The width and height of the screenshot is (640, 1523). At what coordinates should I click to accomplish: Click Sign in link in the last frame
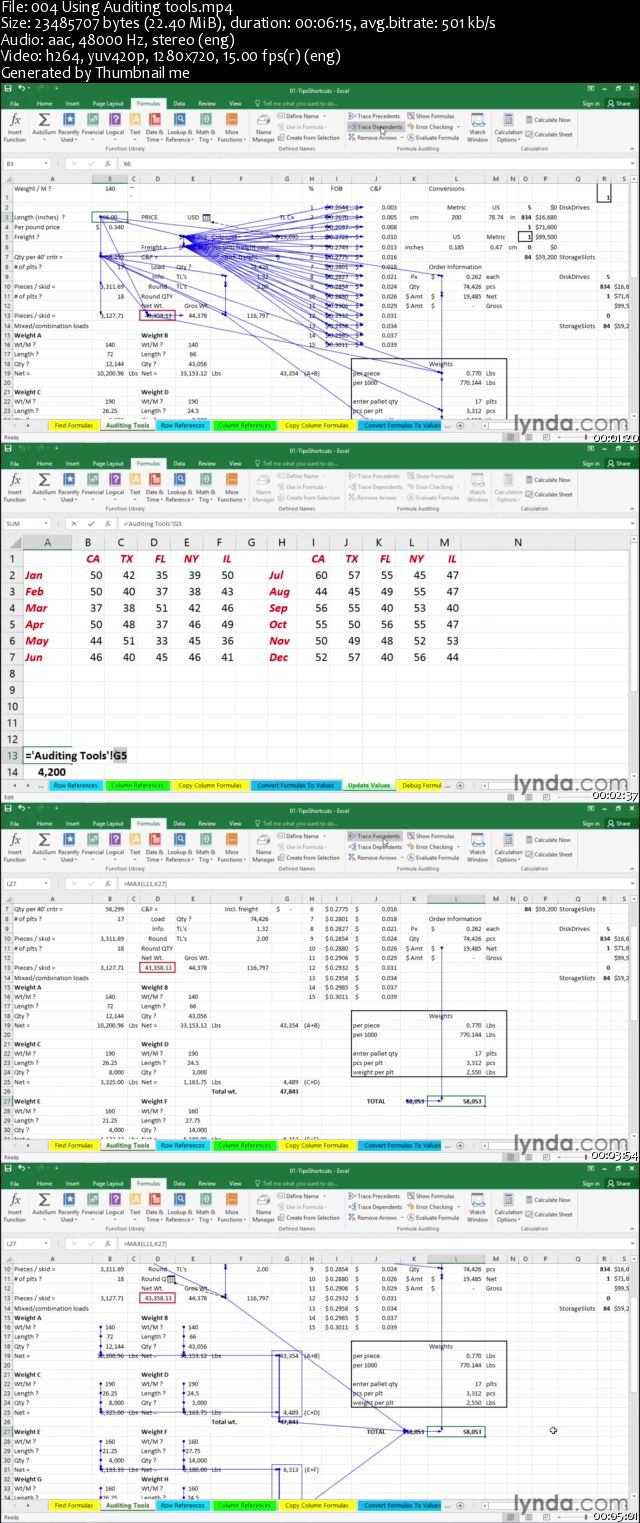coord(591,1183)
